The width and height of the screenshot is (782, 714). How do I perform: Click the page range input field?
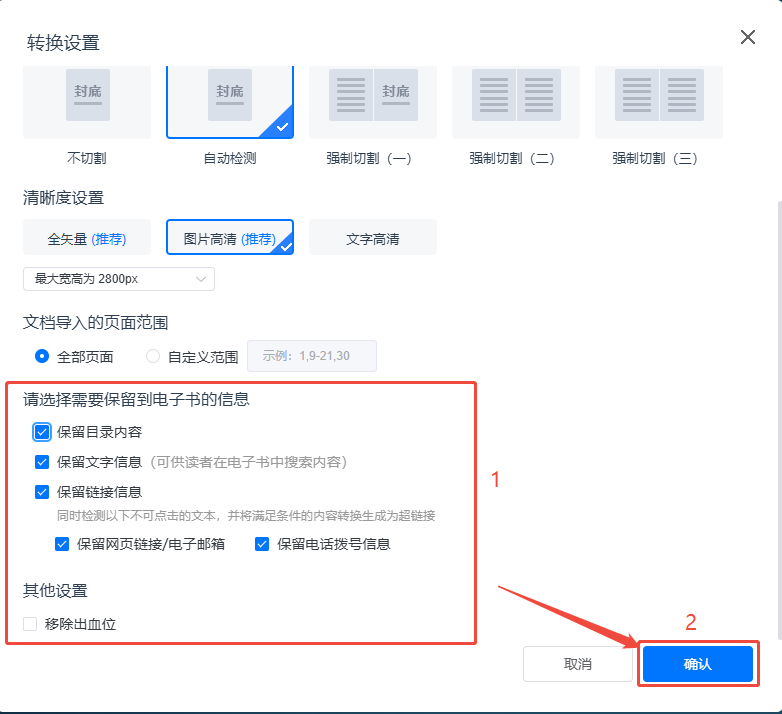point(312,356)
